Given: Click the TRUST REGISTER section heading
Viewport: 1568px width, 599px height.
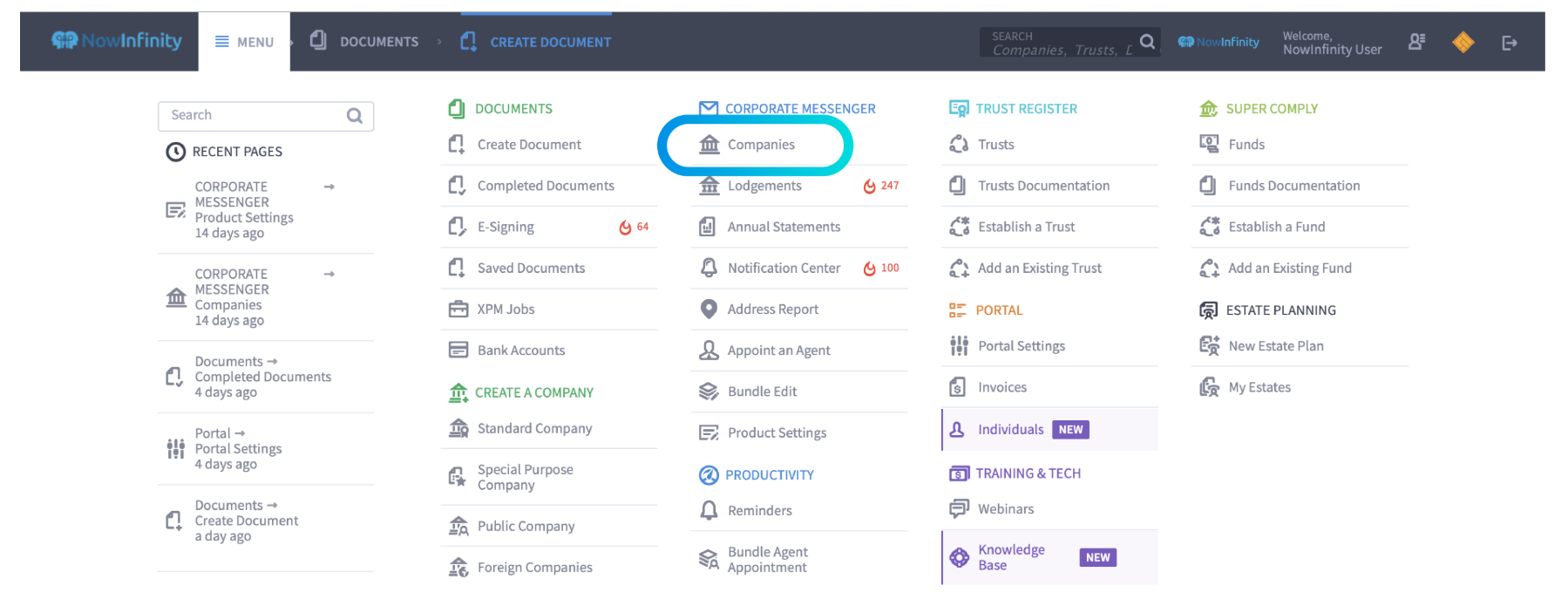Looking at the screenshot, I should pos(1026,109).
